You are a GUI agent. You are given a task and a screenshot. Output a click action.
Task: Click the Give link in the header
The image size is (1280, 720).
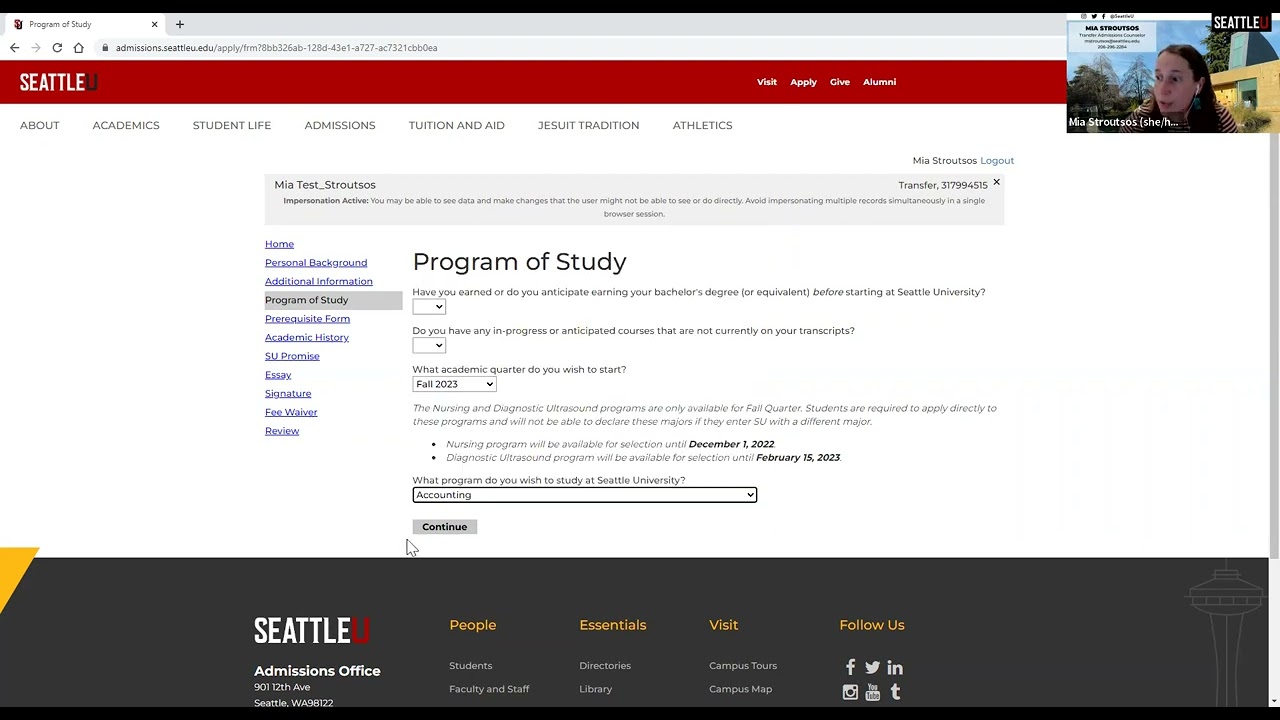click(x=840, y=82)
